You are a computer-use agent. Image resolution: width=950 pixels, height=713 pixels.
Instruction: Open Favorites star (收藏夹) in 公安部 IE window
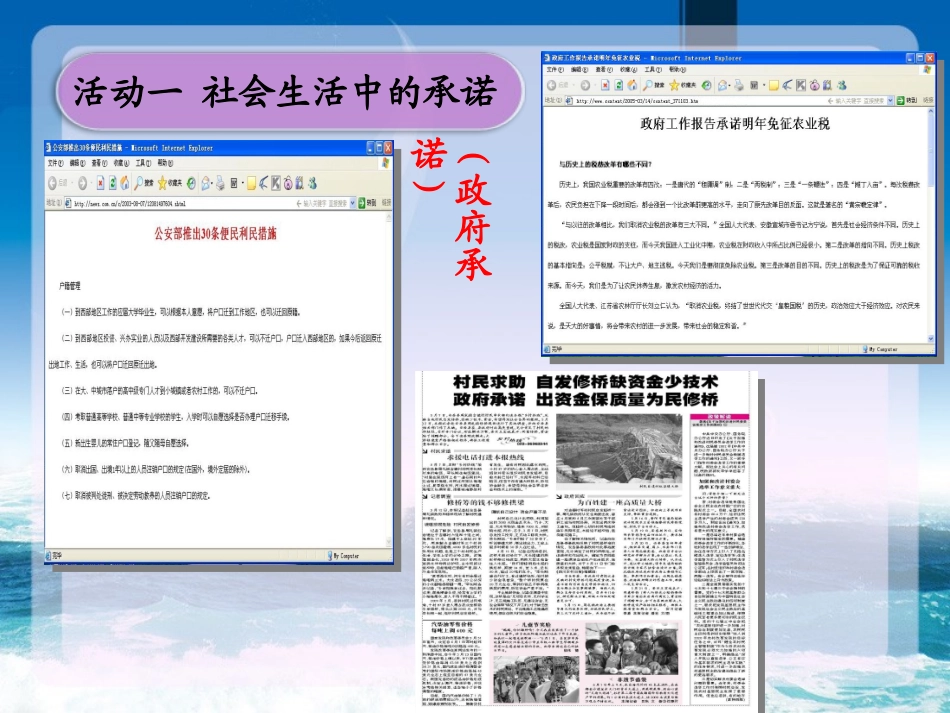(x=170, y=183)
